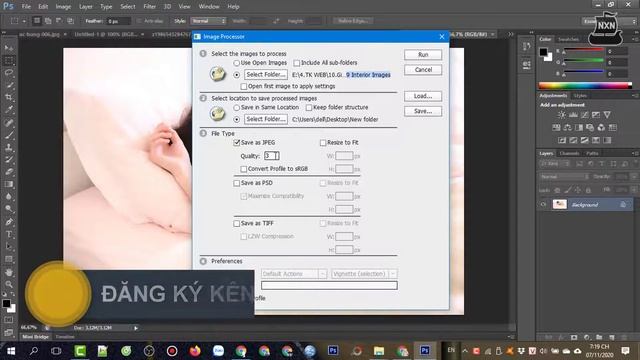Click the Color panel foreground swatch
The width and height of the screenshot is (640, 360).
[543, 52]
